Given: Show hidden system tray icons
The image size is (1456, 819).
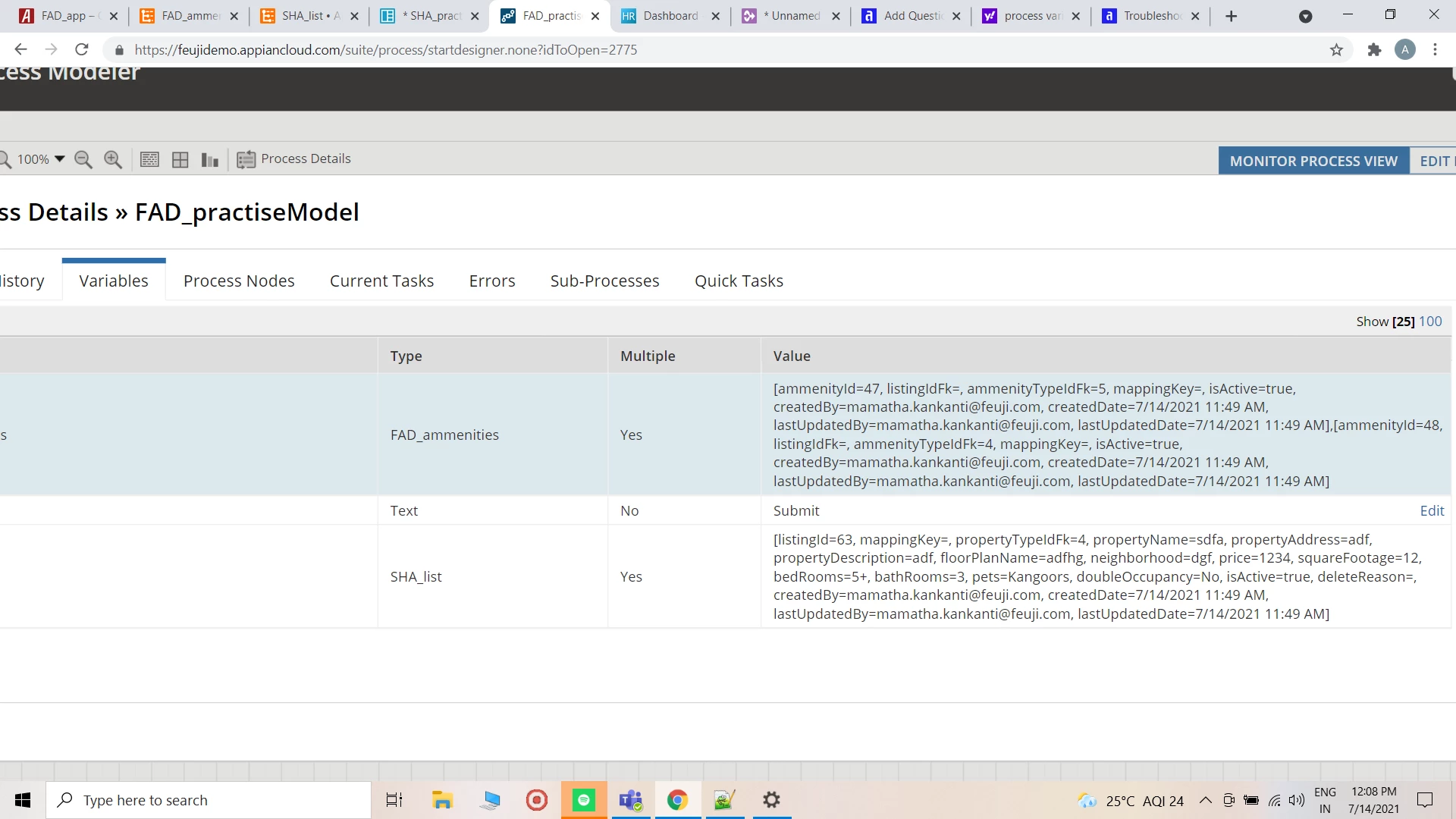Looking at the screenshot, I should 1205,801.
